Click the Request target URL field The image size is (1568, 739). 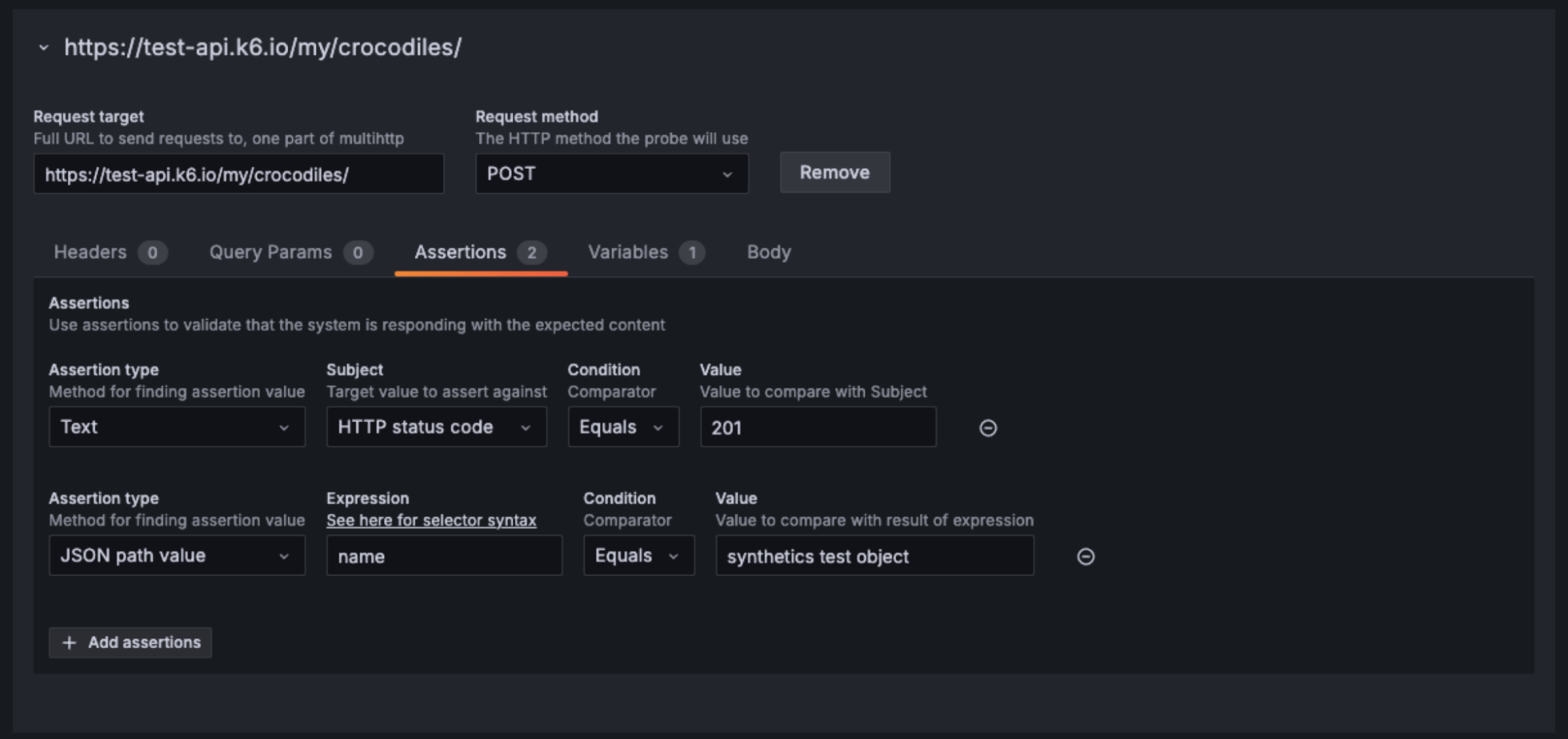pyautogui.click(x=239, y=173)
